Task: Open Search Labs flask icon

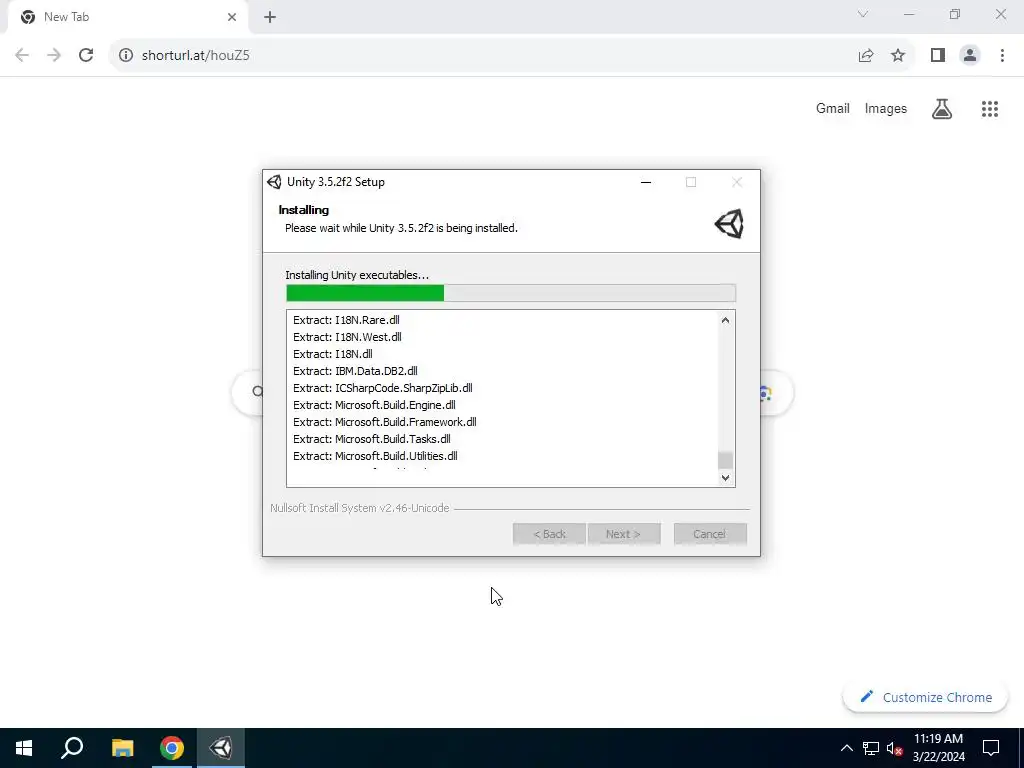Action: coord(942,108)
